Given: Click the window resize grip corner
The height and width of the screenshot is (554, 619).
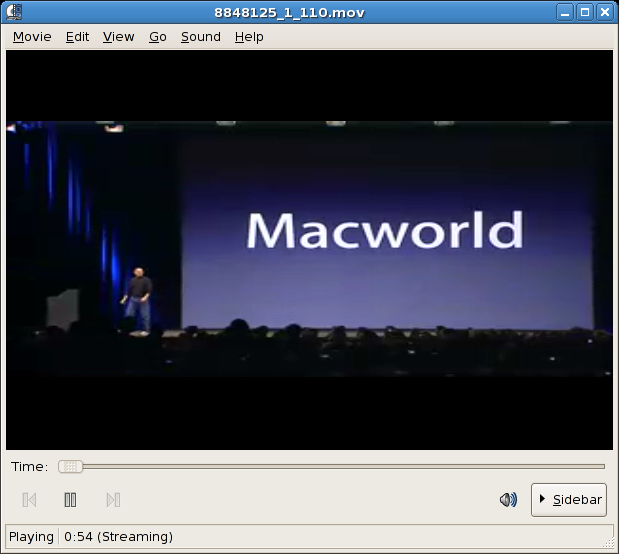Looking at the screenshot, I should 609,543.
